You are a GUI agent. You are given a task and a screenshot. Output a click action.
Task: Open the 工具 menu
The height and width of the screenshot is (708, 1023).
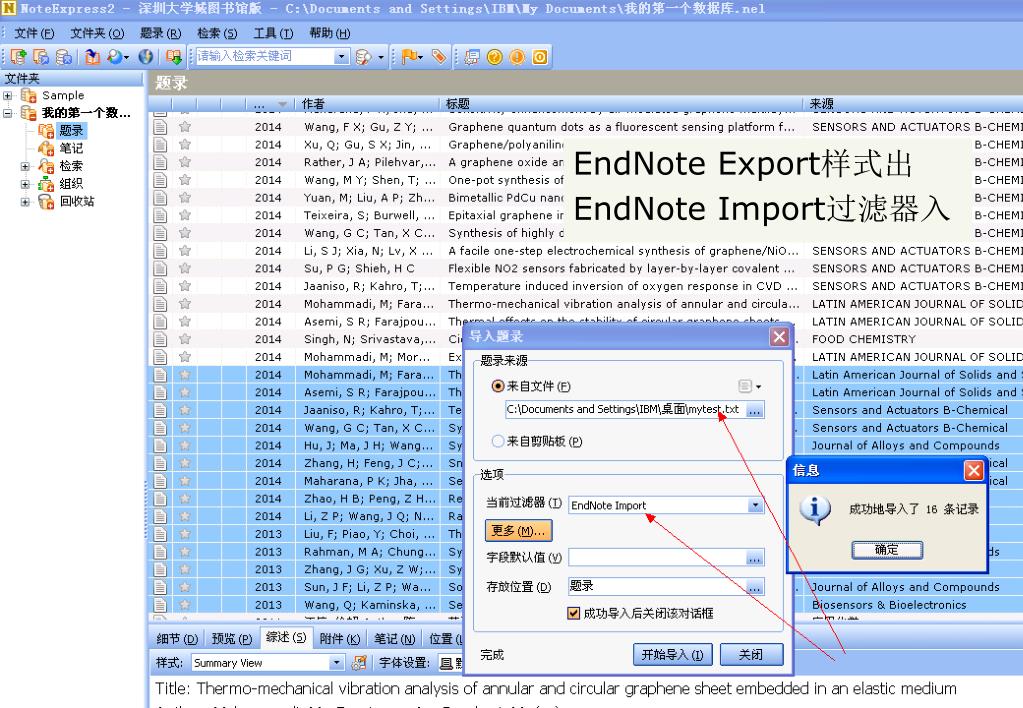(273, 33)
